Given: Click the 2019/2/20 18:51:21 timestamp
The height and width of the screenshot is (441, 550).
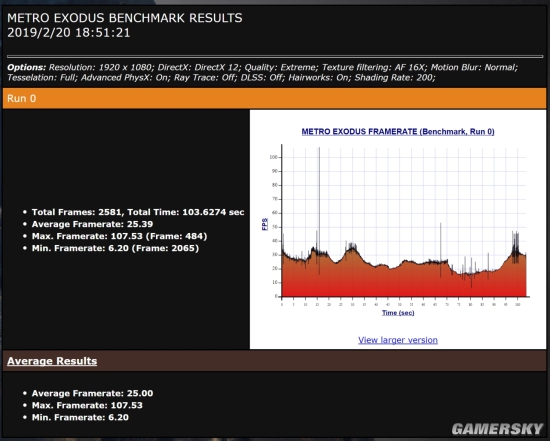Looking at the screenshot, I should tap(69, 33).
